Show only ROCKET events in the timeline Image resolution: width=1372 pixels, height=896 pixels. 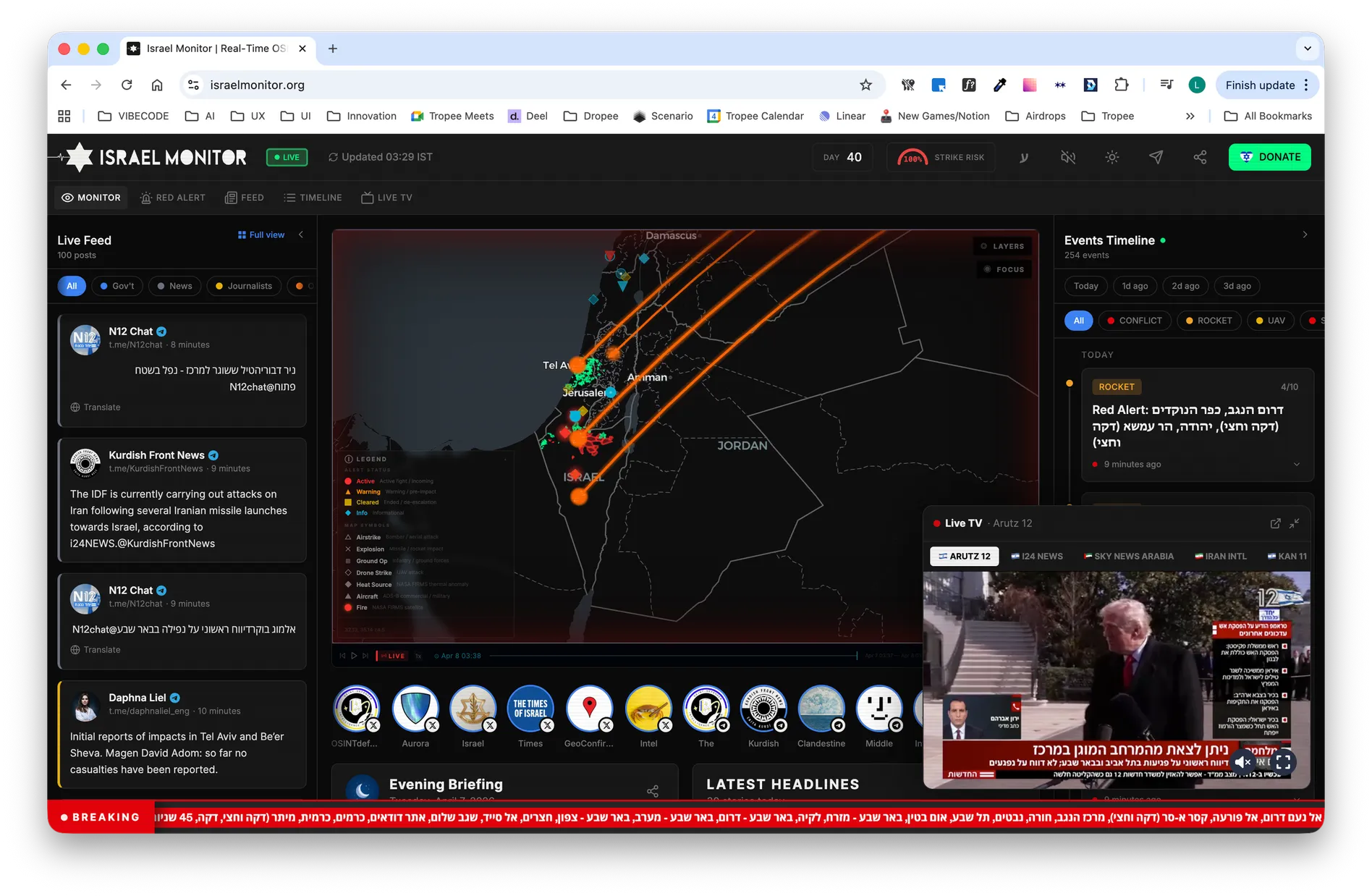(1208, 321)
